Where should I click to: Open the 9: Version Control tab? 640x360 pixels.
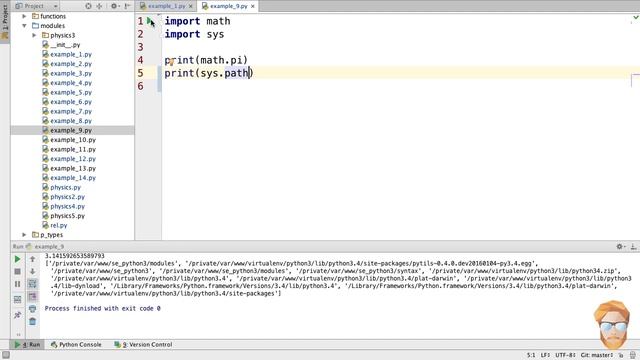pyautogui.click(x=143, y=344)
